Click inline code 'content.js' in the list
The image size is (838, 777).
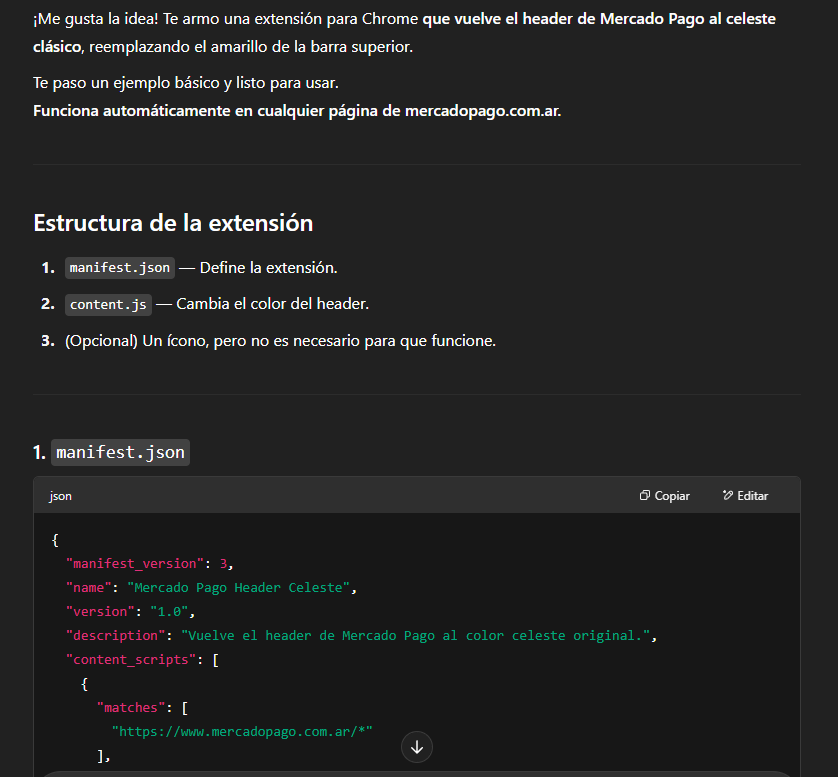click(108, 305)
